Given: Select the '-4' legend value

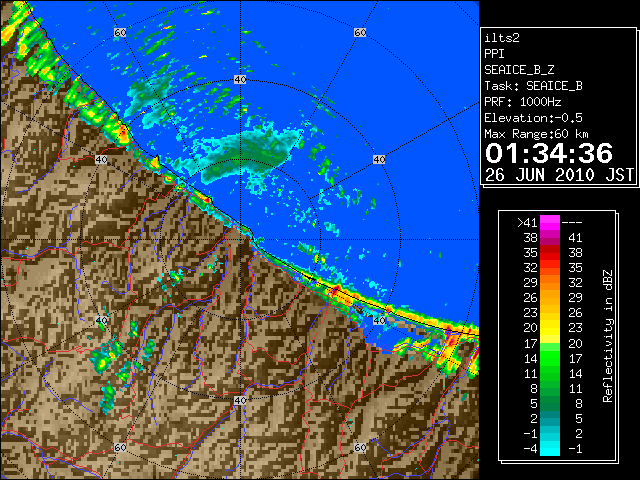Looking at the screenshot, I should [530, 448].
